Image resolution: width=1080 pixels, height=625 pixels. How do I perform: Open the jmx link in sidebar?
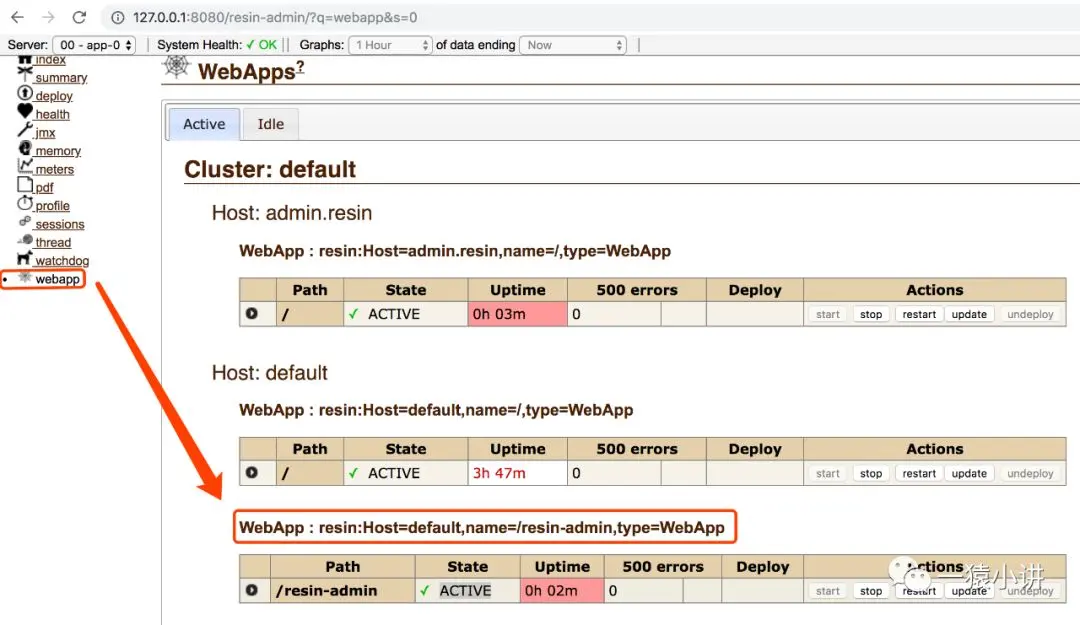coord(45,133)
